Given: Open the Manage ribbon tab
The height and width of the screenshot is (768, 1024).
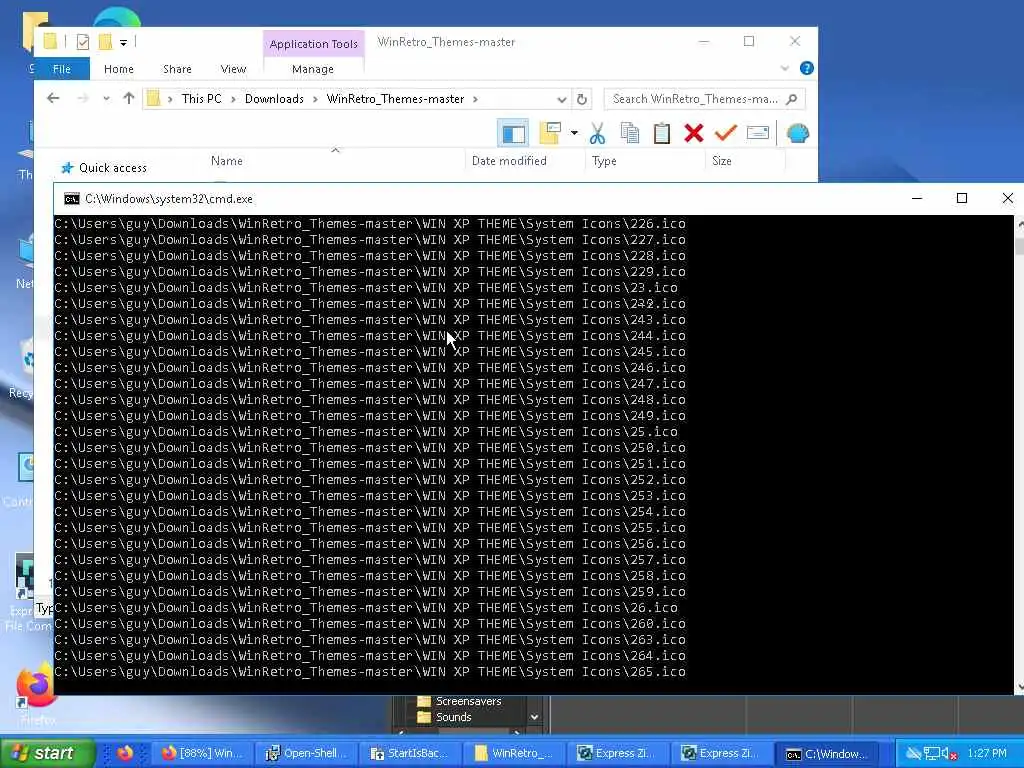Looking at the screenshot, I should [313, 69].
